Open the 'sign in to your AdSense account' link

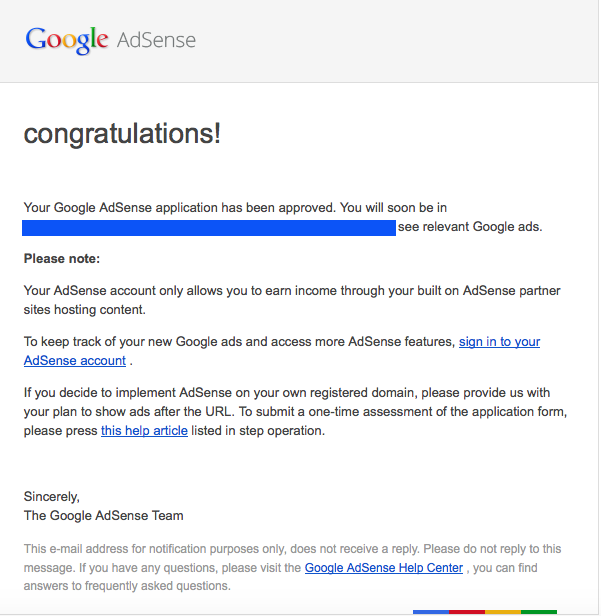click(499, 342)
